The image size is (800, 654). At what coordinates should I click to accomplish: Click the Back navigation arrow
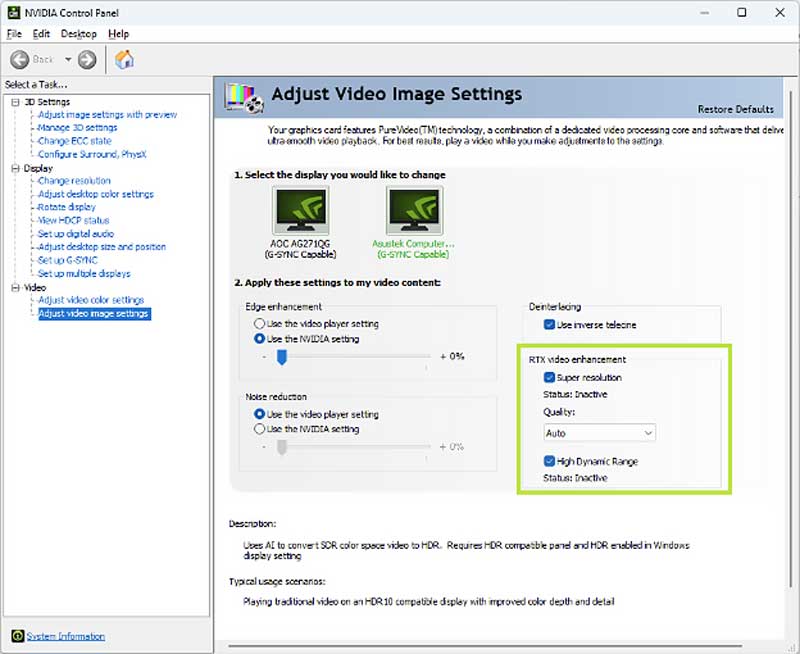pyautogui.click(x=18, y=57)
